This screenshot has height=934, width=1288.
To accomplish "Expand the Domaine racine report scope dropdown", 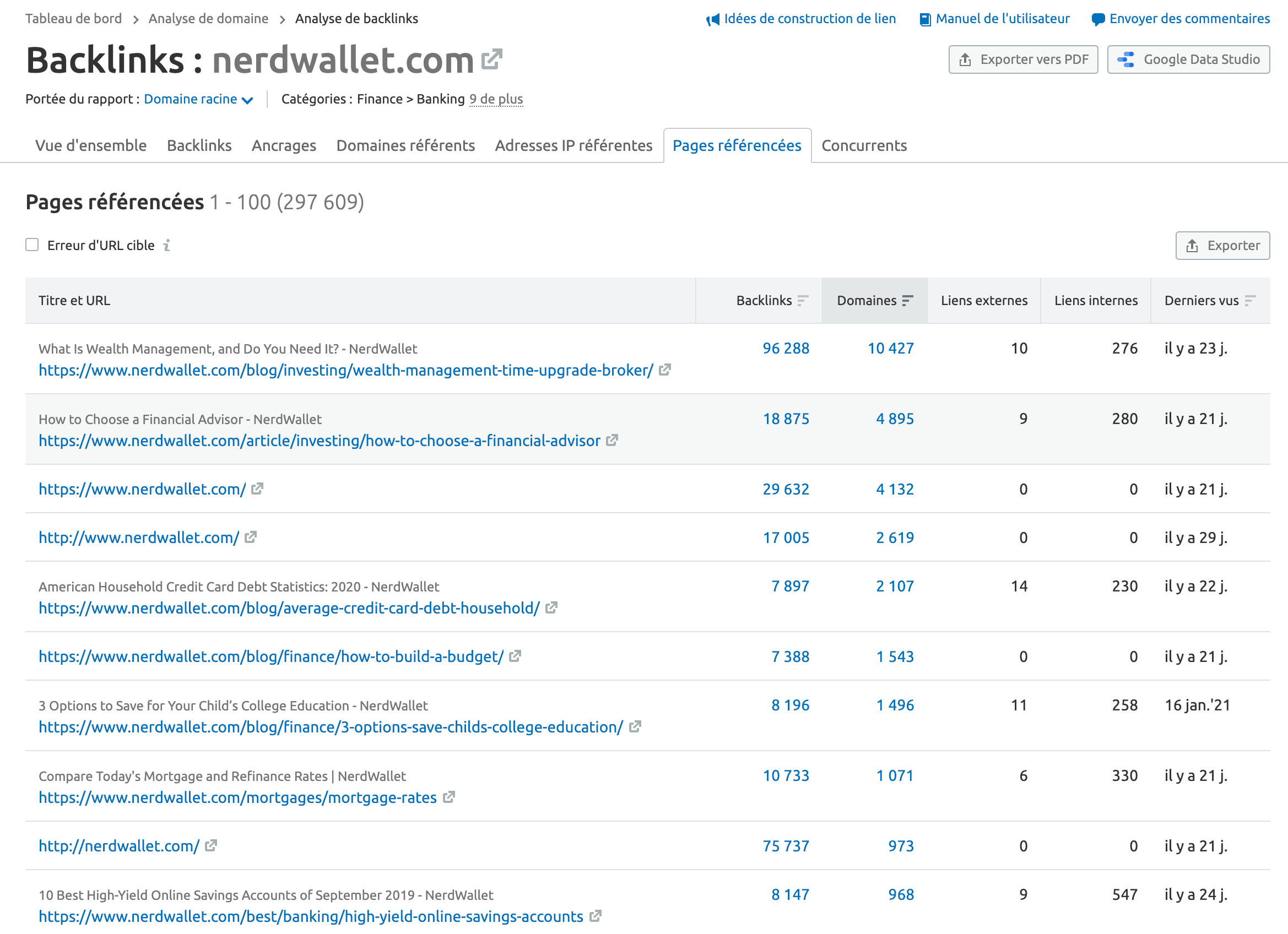I will (x=198, y=99).
